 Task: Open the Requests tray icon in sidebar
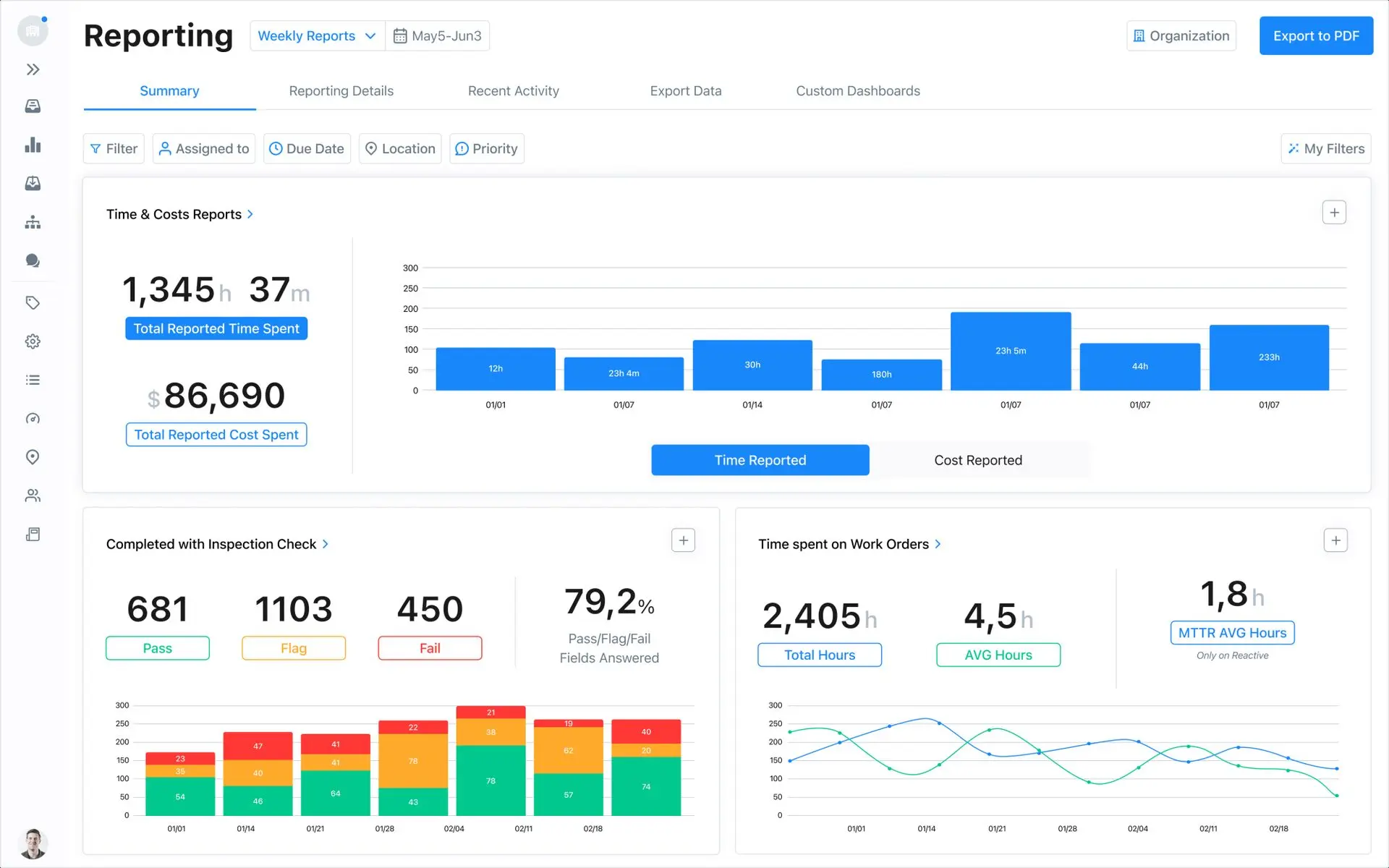coord(33,183)
